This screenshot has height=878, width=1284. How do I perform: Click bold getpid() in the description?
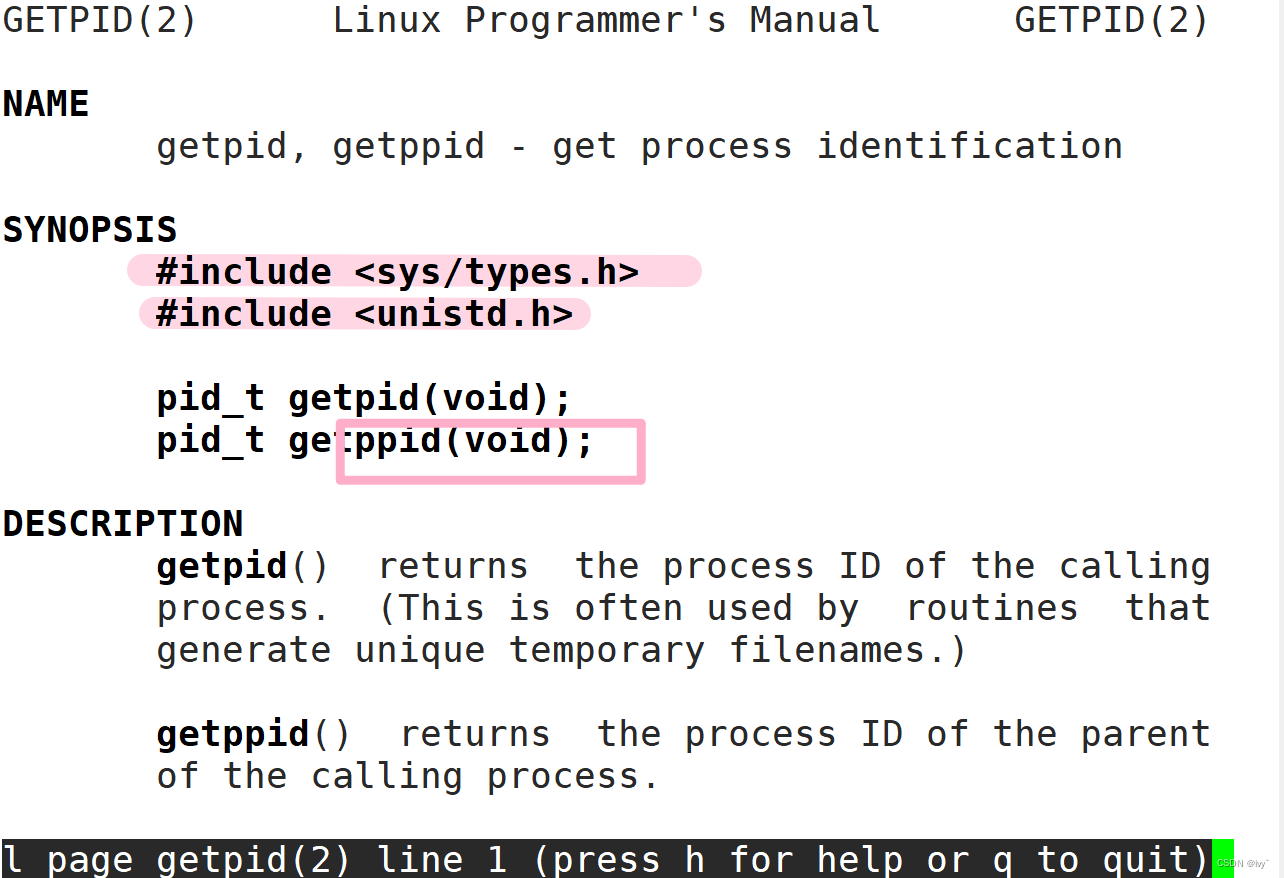coord(221,567)
